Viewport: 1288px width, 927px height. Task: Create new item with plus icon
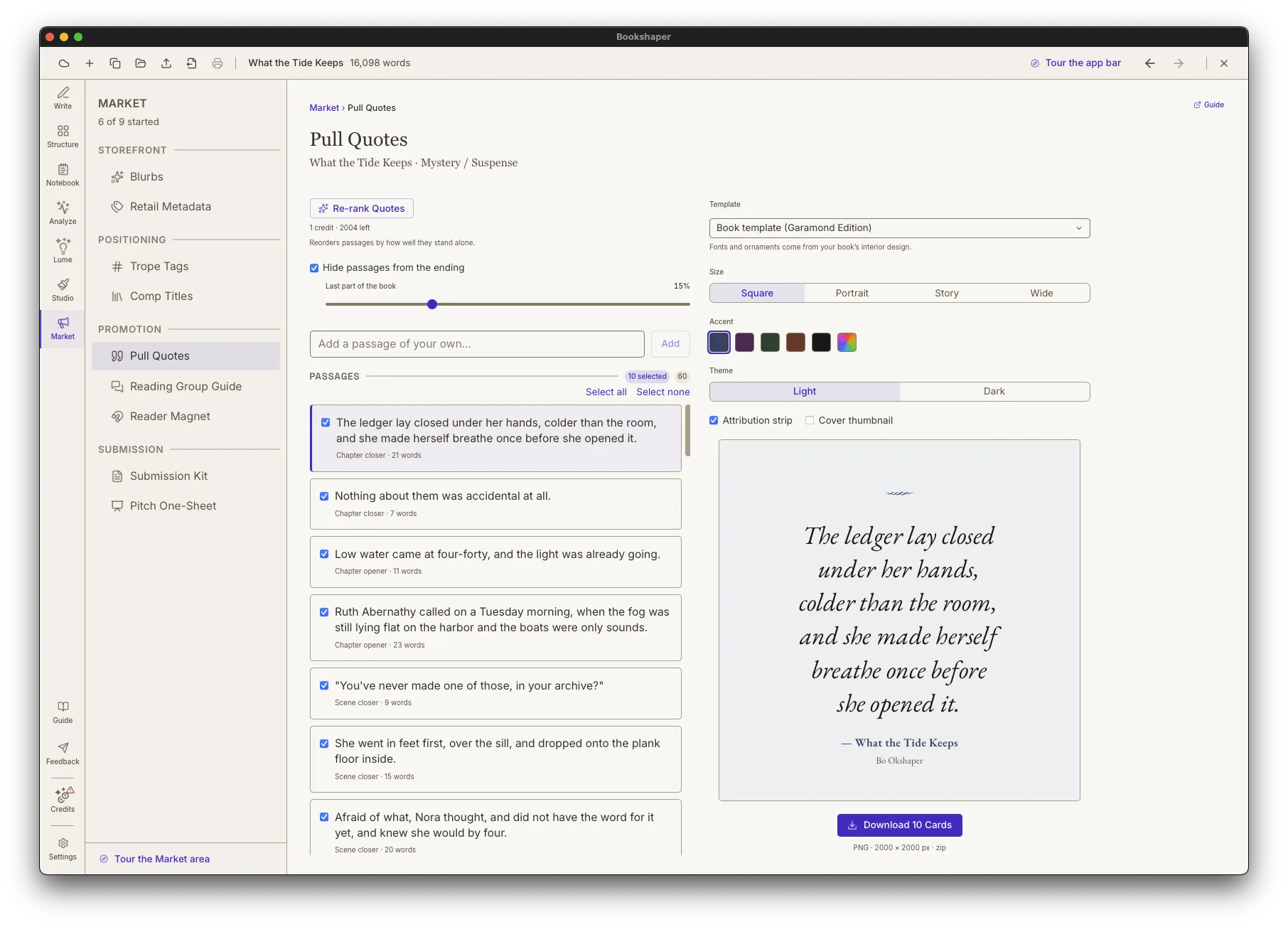pyautogui.click(x=90, y=63)
